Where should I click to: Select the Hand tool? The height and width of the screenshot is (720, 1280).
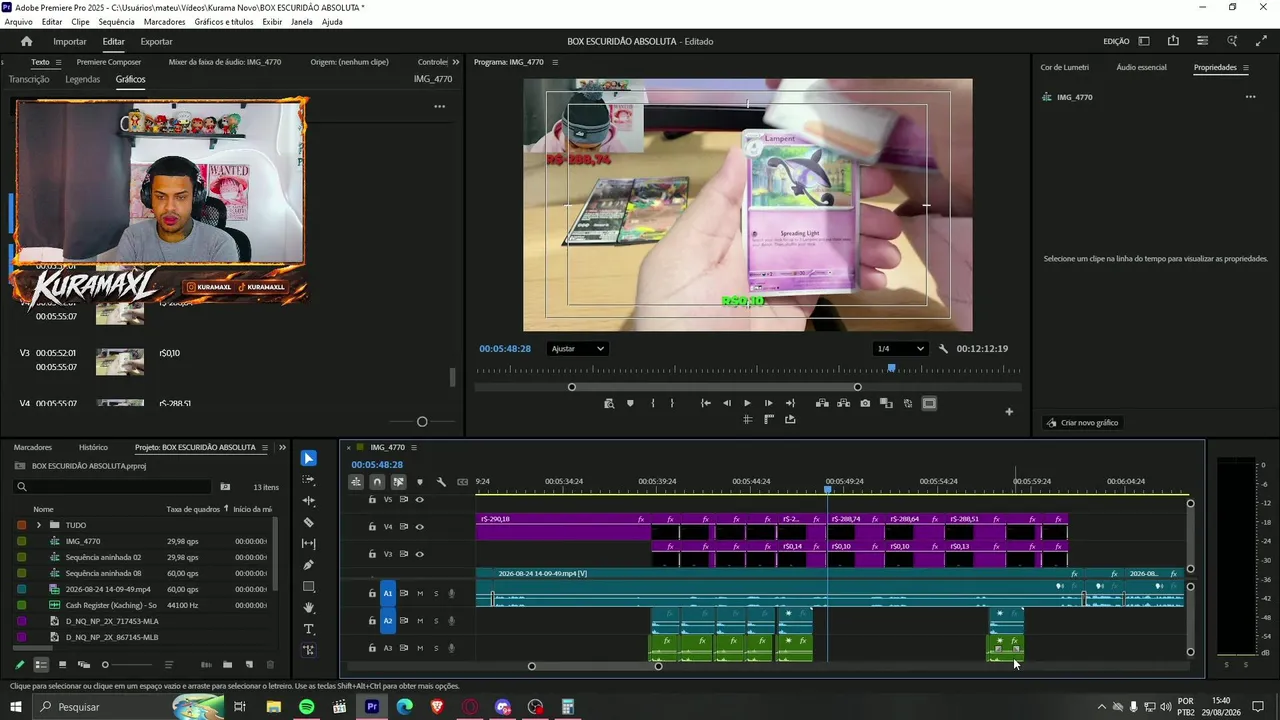(309, 607)
